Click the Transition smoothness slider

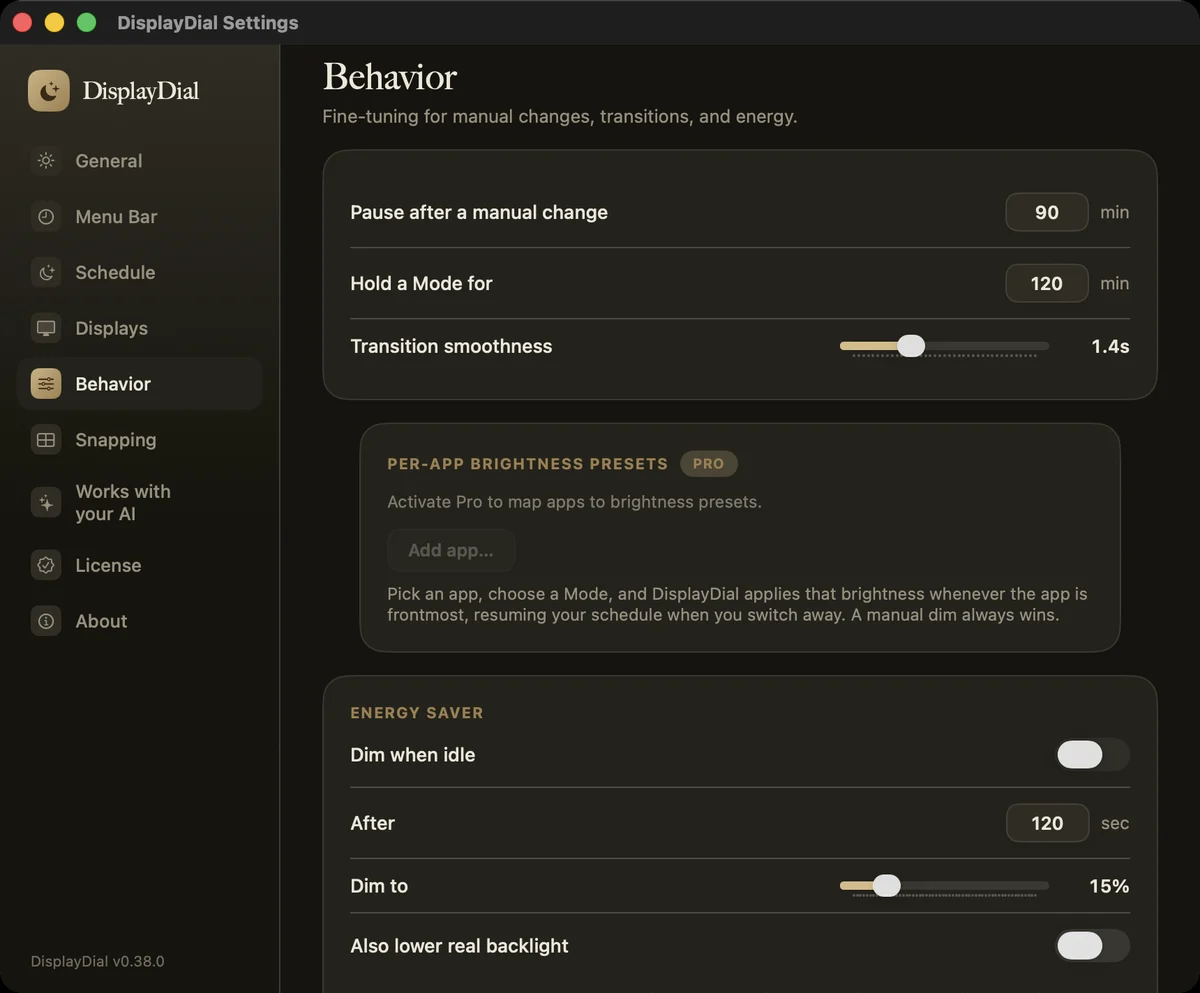944,346
